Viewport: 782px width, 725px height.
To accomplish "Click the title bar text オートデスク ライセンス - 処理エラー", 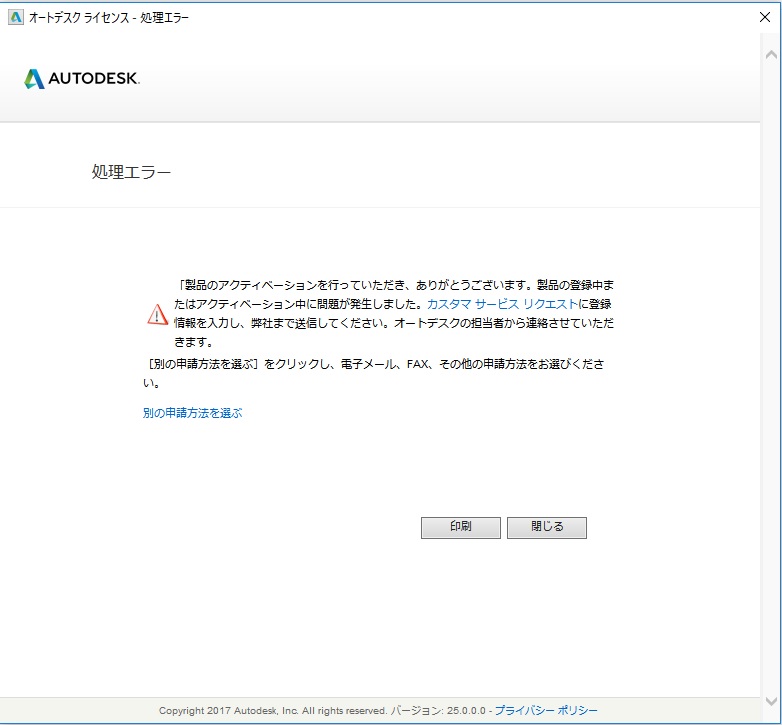I will pyautogui.click(x=109, y=17).
